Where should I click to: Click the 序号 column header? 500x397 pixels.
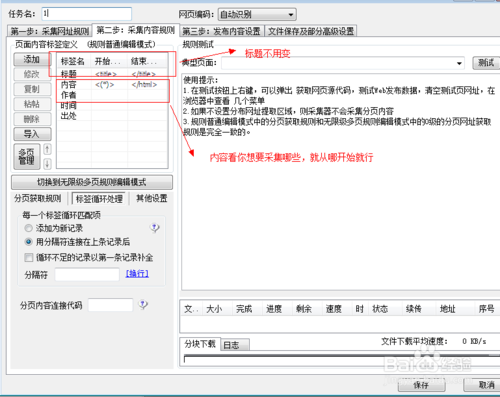(487, 309)
